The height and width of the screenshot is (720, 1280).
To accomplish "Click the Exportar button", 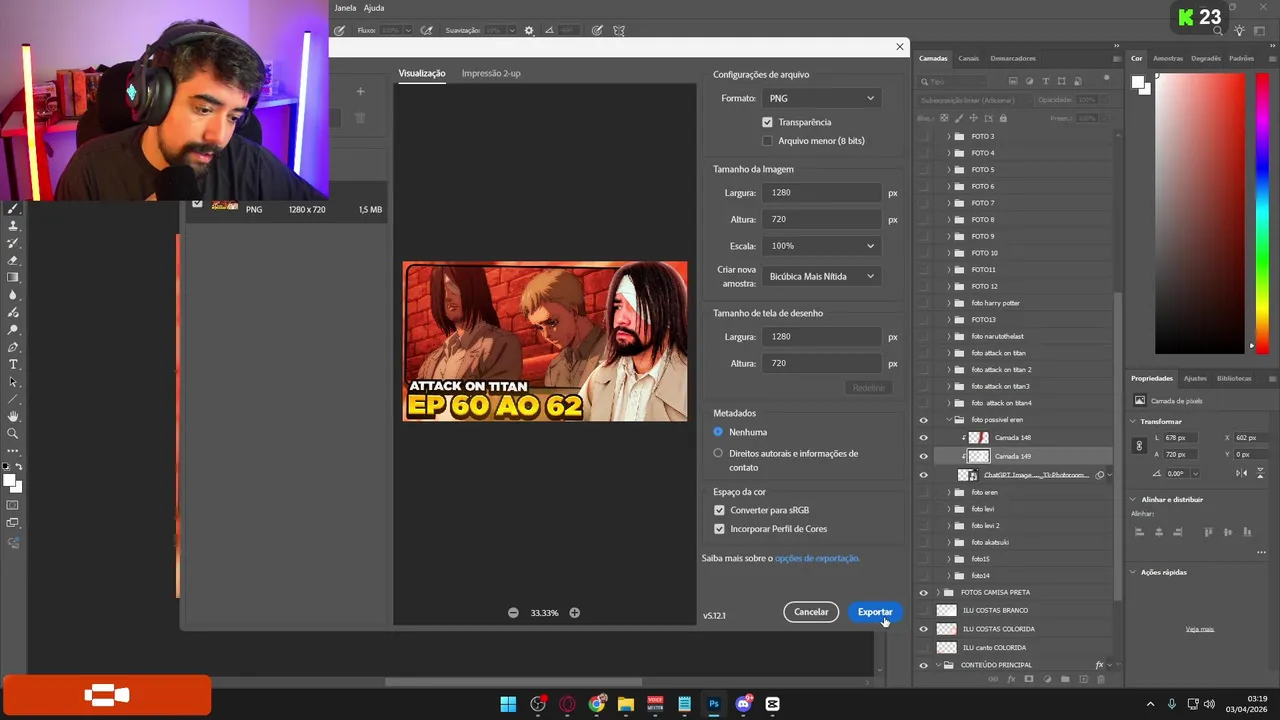I will [874, 612].
